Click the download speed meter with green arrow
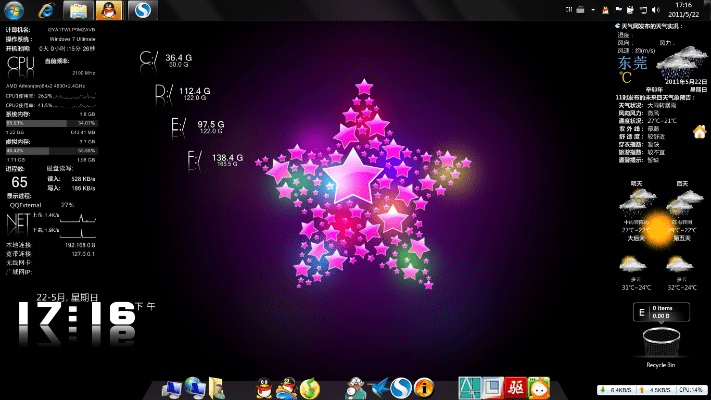Image resolution: width=711 pixels, height=400 pixels. pyautogui.click(x=618, y=390)
